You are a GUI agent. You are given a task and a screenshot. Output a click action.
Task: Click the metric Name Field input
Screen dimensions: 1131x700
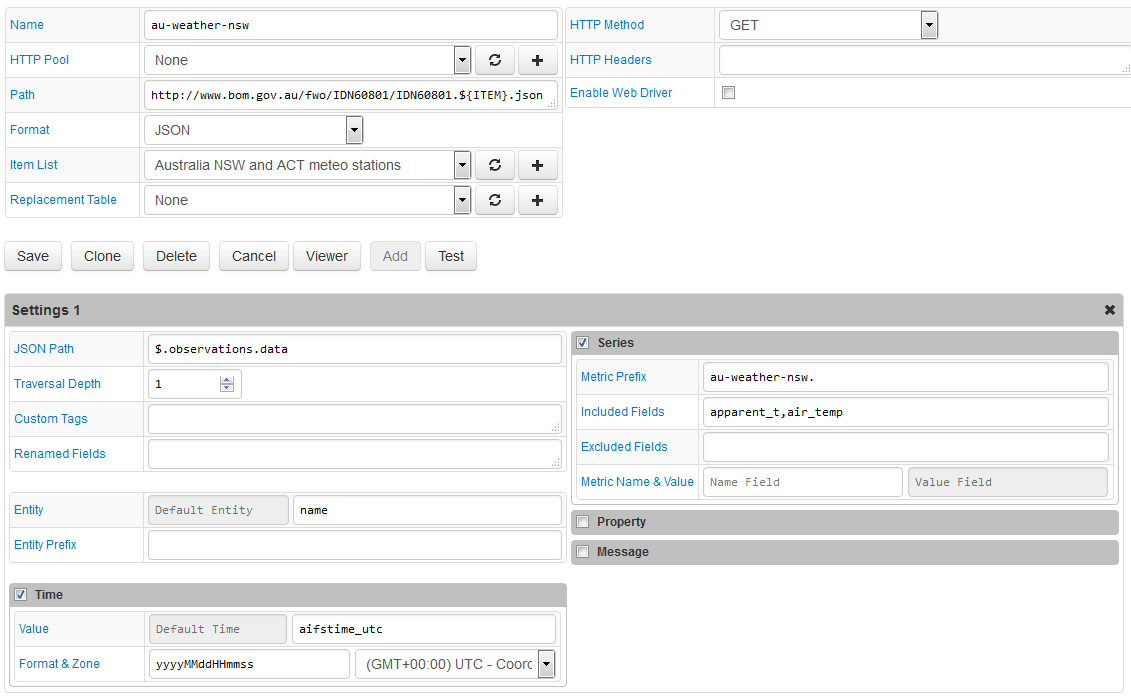tap(803, 482)
